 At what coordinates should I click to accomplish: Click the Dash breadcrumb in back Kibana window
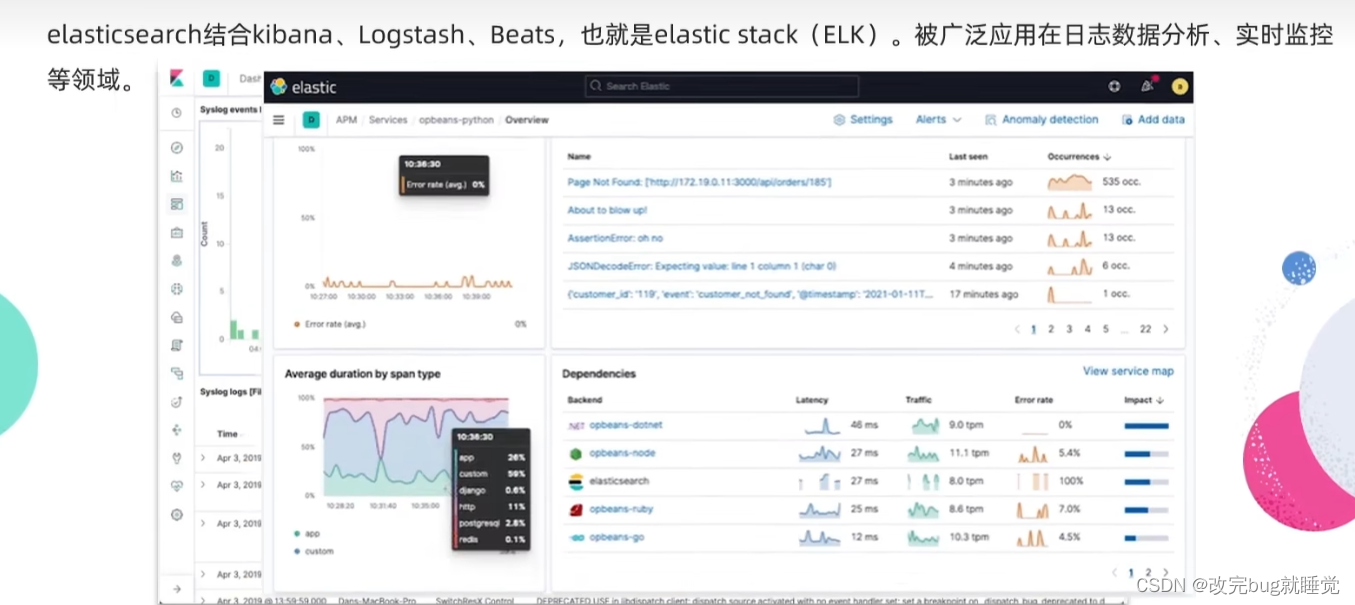click(249, 78)
